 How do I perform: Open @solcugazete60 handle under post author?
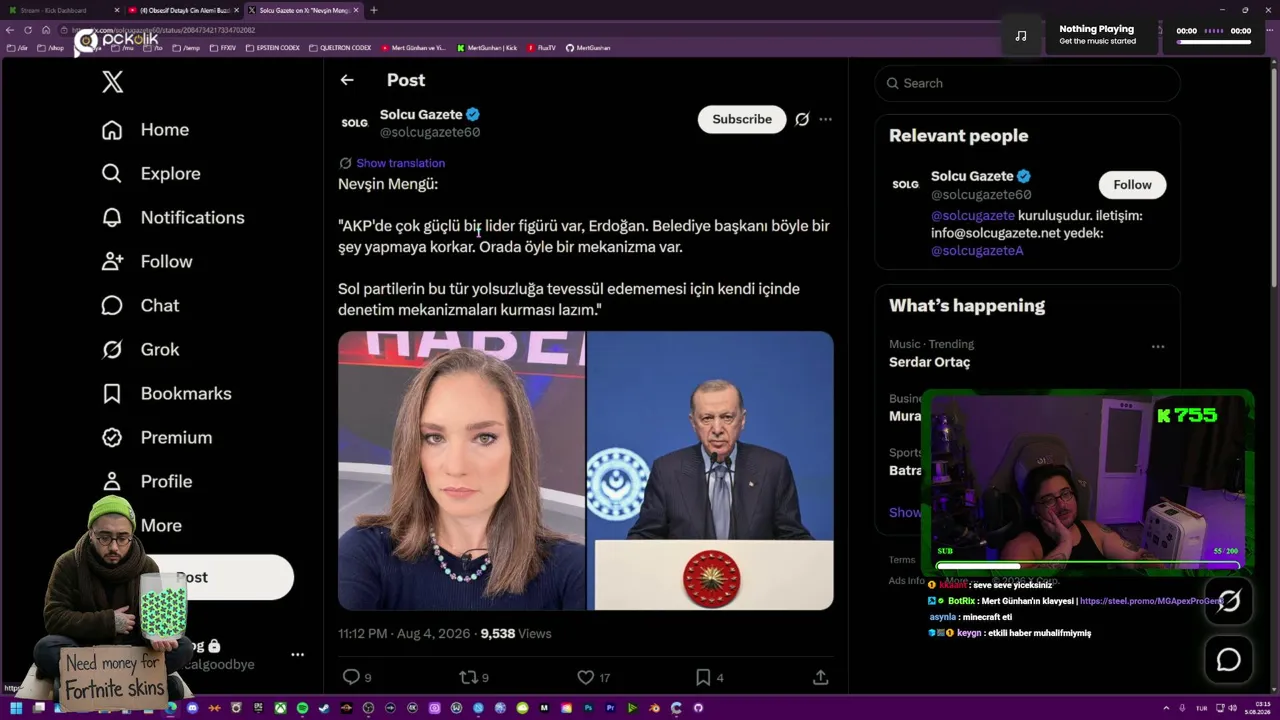point(430,132)
